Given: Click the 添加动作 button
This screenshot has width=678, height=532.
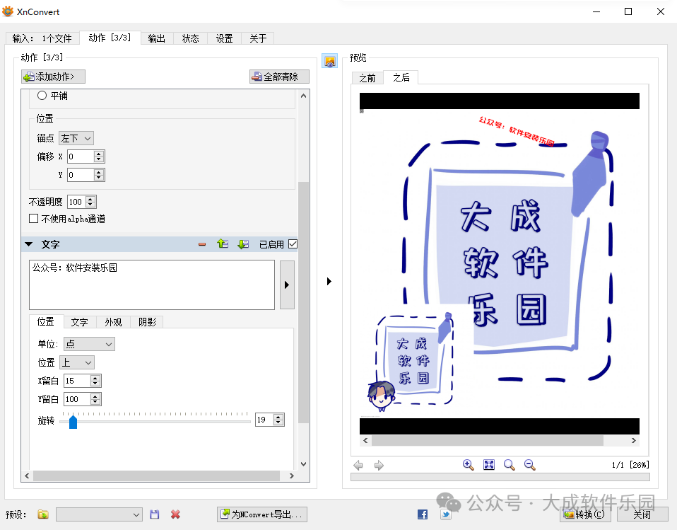Looking at the screenshot, I should pyautogui.click(x=54, y=76).
